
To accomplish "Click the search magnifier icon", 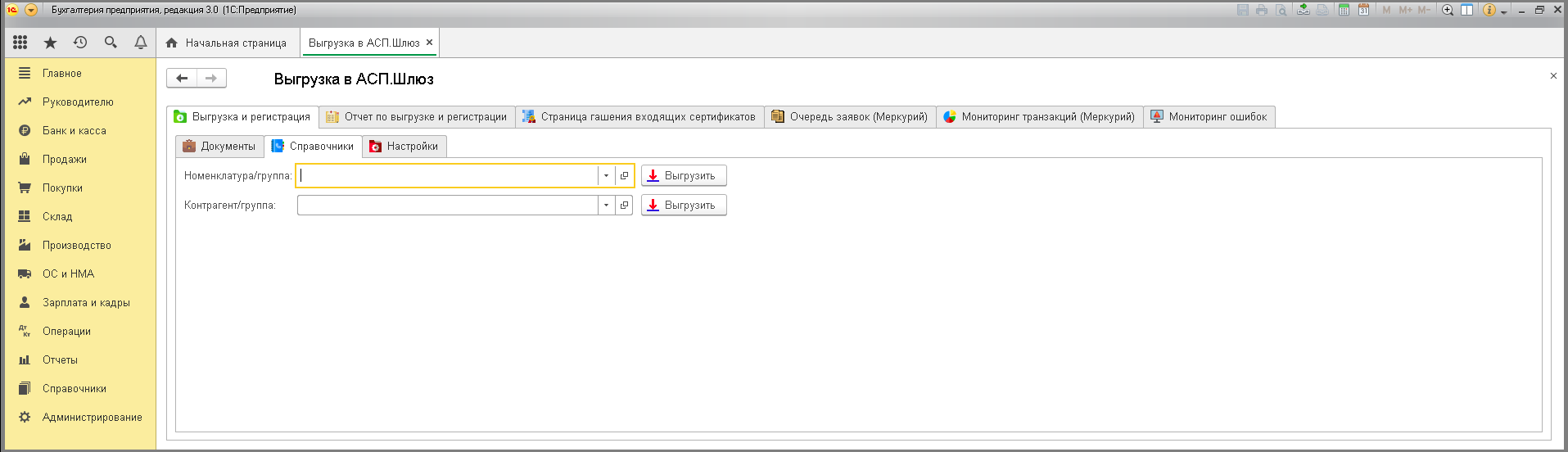I will point(111,43).
